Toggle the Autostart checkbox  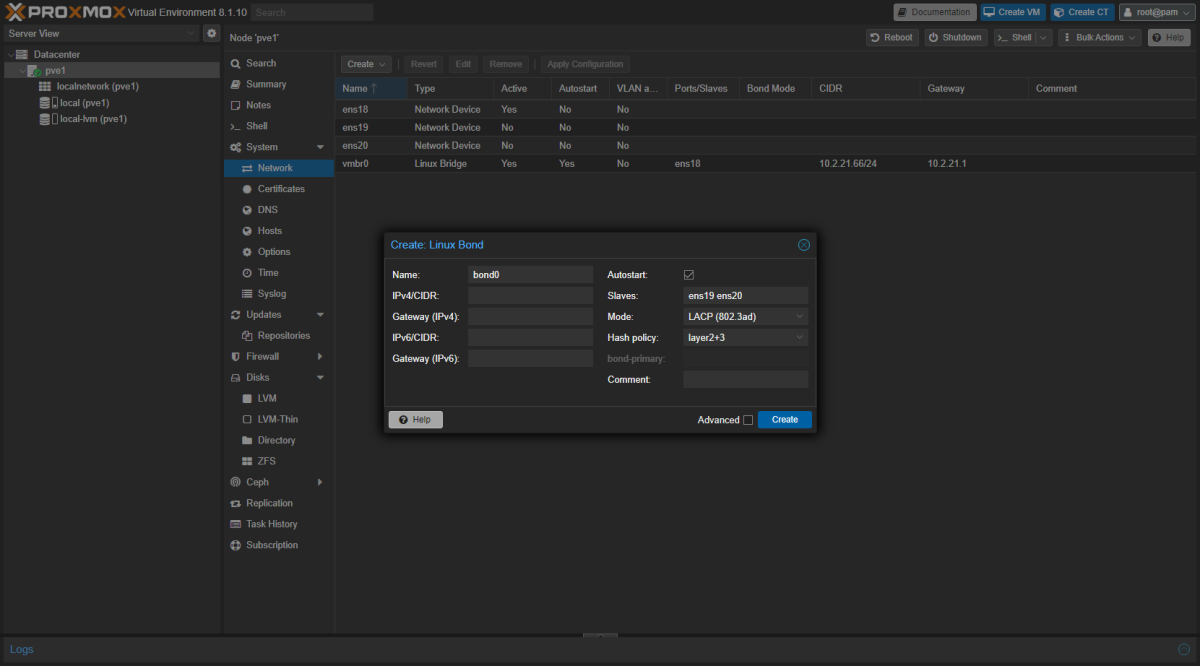pos(689,275)
